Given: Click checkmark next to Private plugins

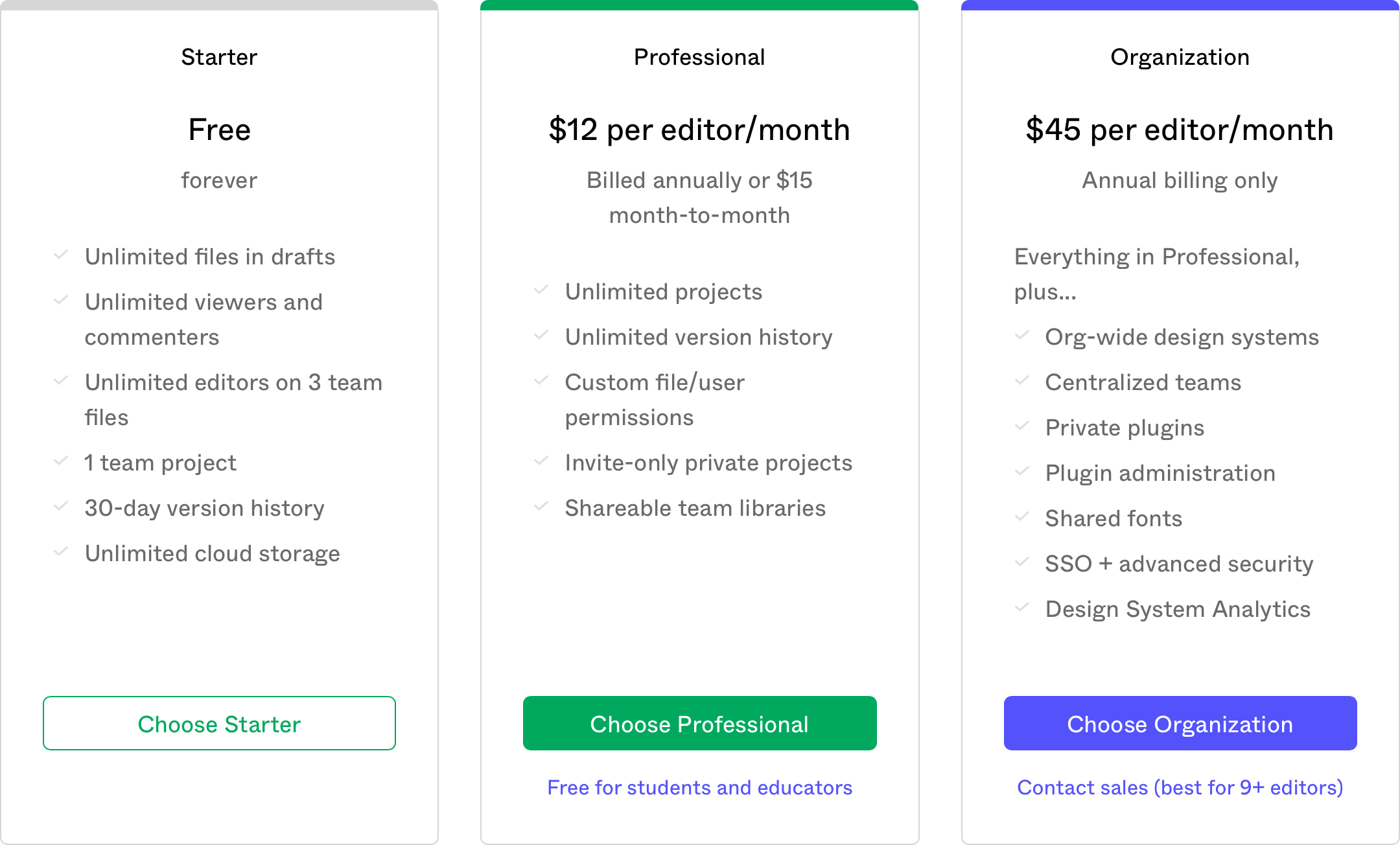Looking at the screenshot, I should pos(1022,426).
